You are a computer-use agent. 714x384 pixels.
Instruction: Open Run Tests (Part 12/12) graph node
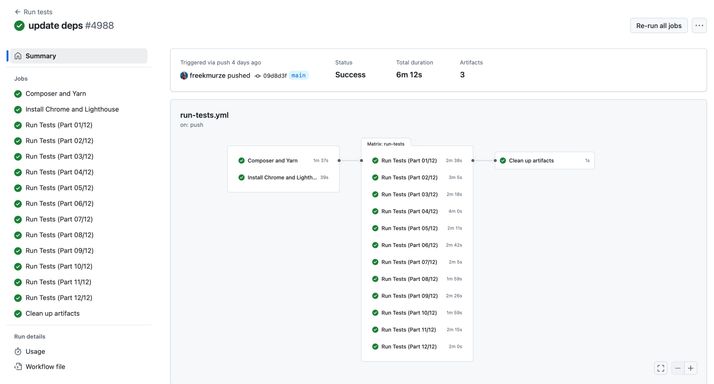pyautogui.click(x=417, y=347)
